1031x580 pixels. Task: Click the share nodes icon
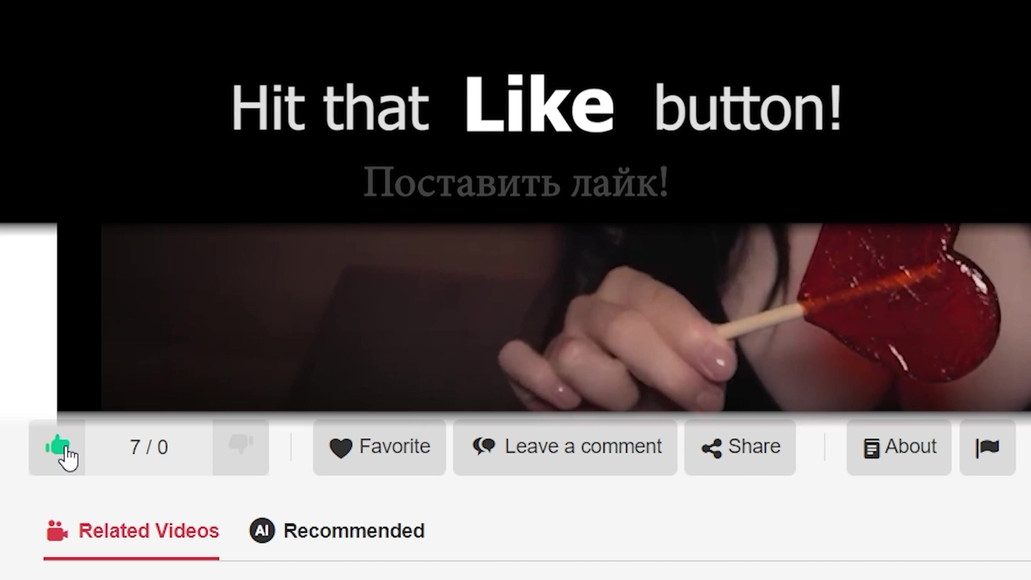(x=711, y=448)
